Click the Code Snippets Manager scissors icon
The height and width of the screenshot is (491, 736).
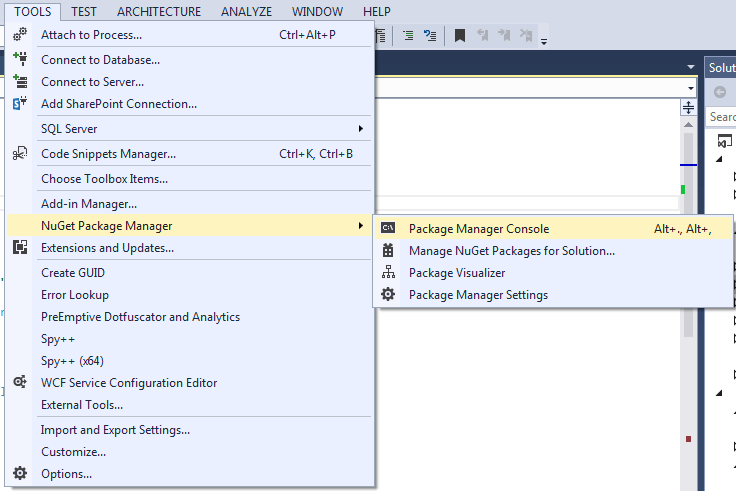[20, 153]
